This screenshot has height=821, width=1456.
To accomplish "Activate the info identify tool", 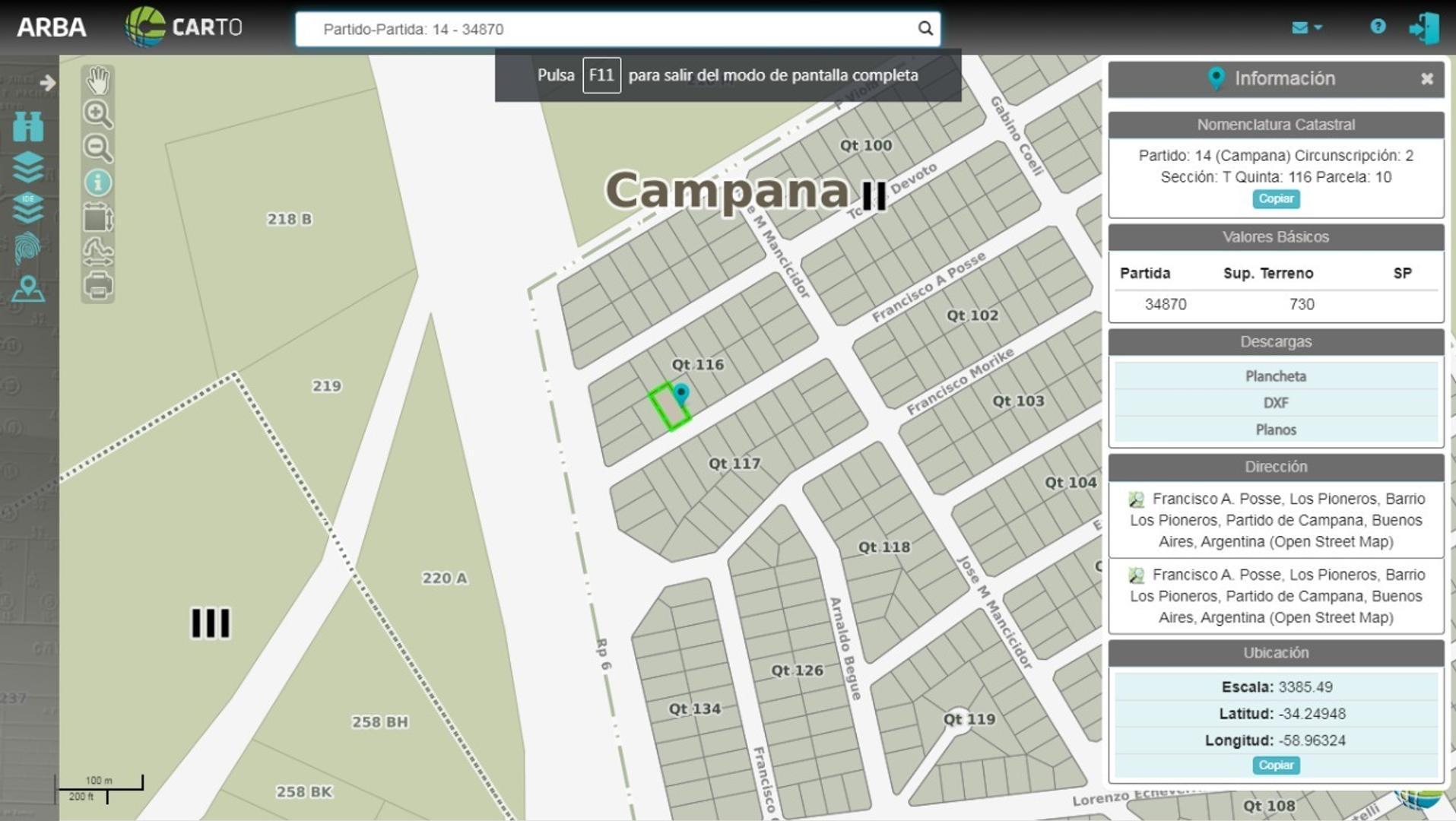I will coord(97,182).
